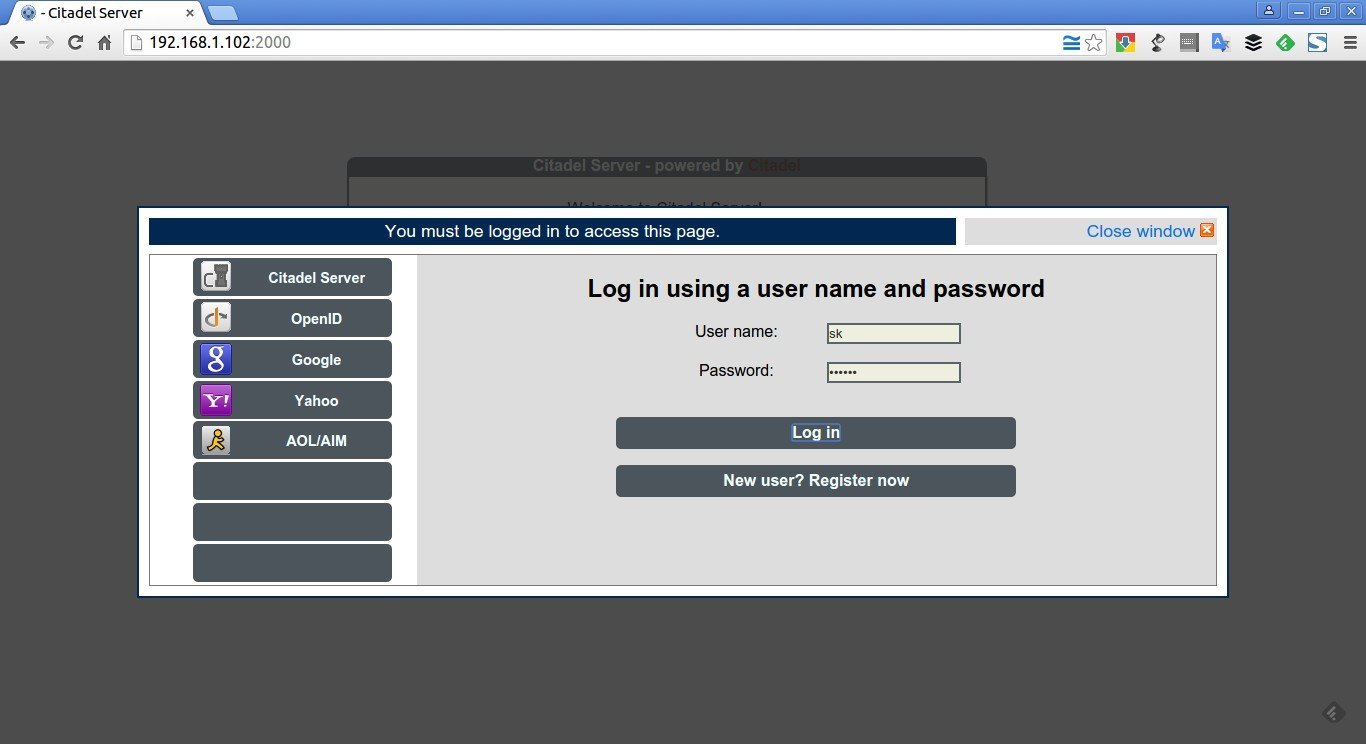Choose AOL/AIM login method
Screen dimensions: 1366x744
pyautogui.click(x=292, y=440)
